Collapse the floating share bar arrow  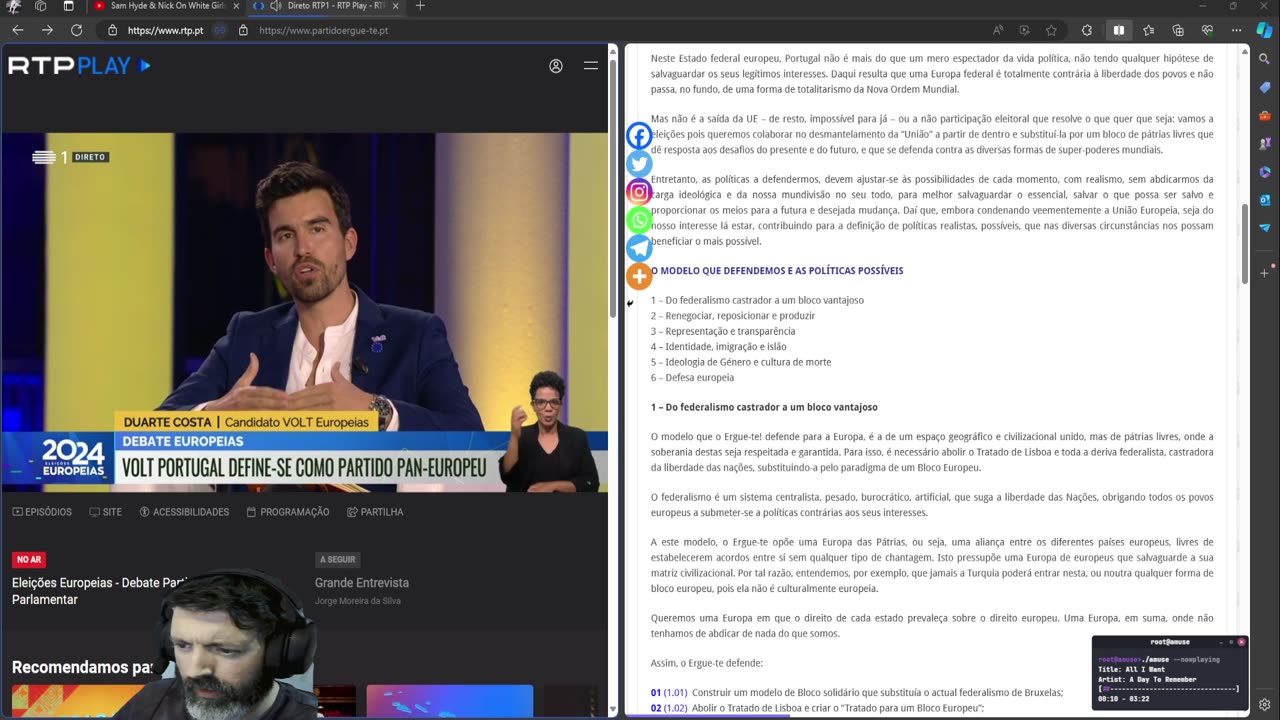coord(630,303)
